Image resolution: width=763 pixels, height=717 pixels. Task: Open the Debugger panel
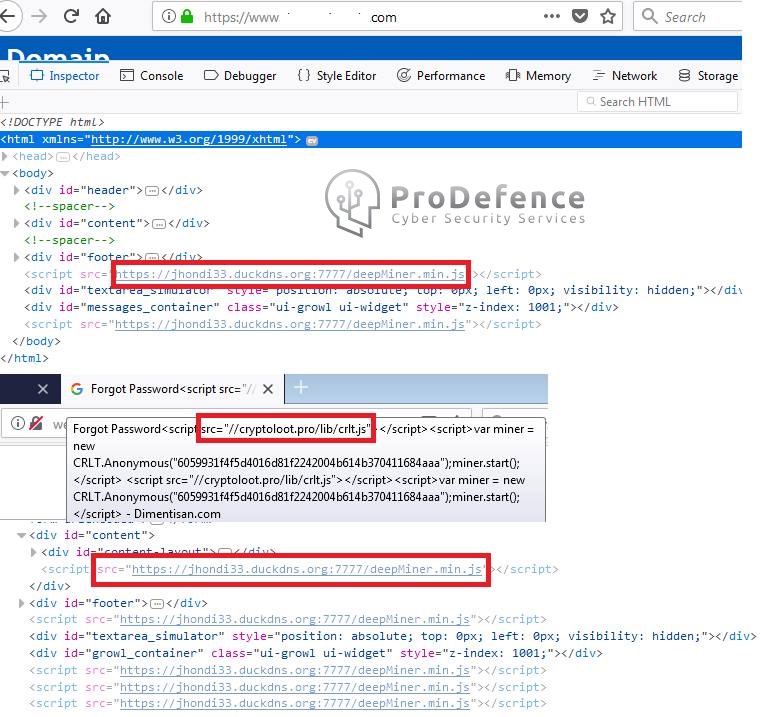[x=240, y=76]
